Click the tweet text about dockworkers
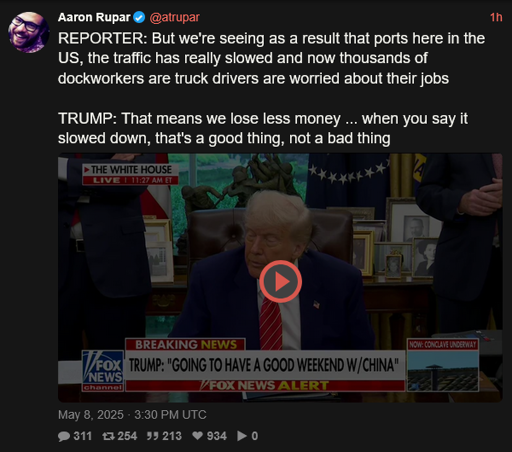Image resolution: width=512 pixels, height=452 pixels. point(271,58)
